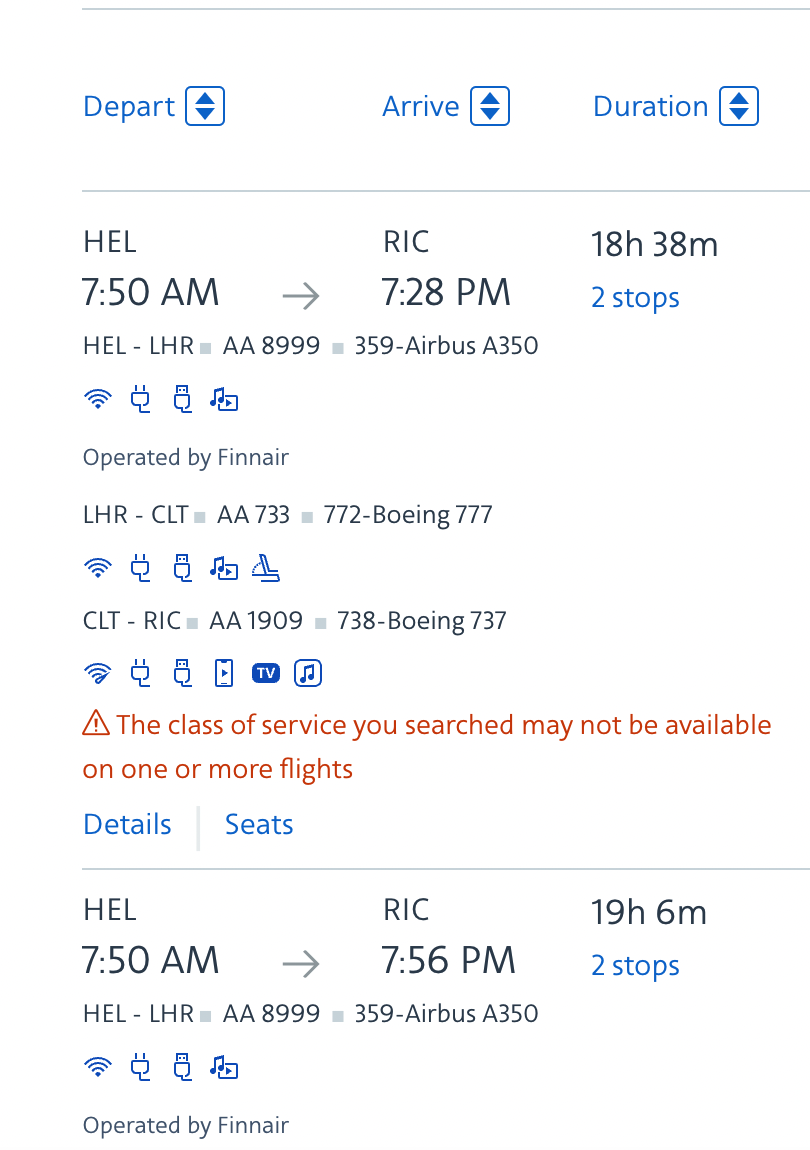
Task: Click entertainment icon on first HEL - LHR segment
Action: pos(224,400)
